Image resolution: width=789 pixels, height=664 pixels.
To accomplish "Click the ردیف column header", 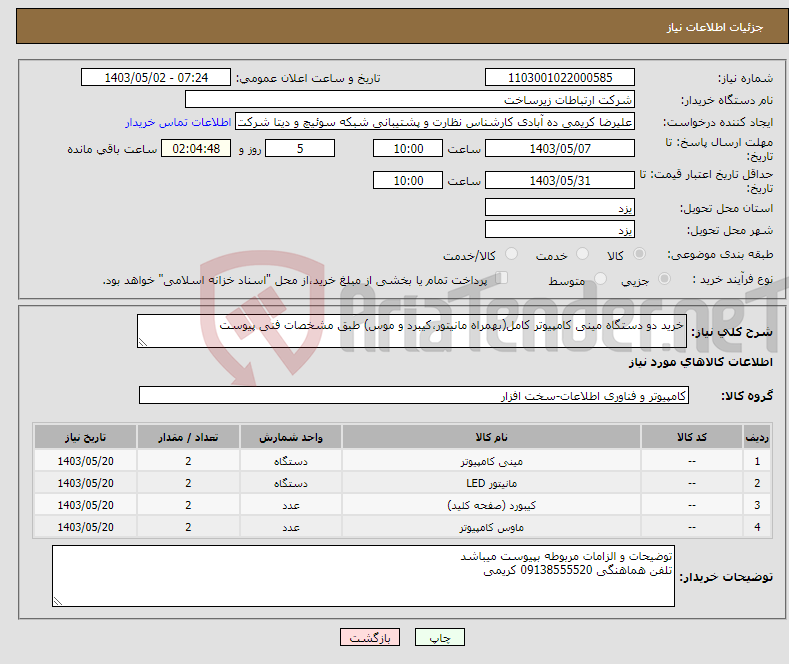I will point(757,437).
